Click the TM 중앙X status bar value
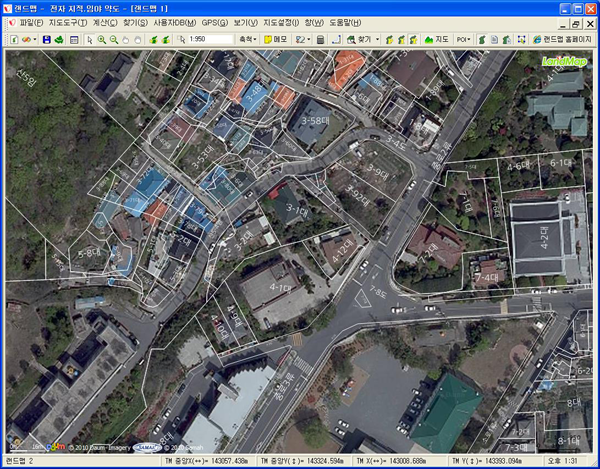 207,461
